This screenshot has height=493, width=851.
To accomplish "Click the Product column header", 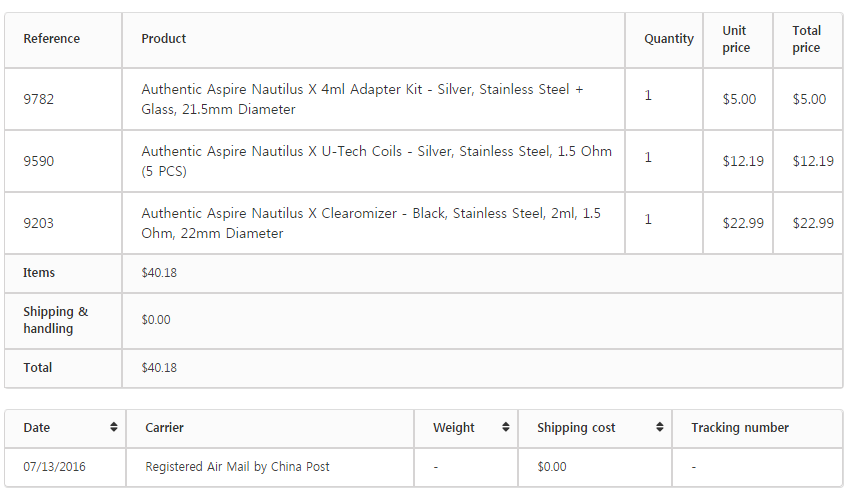I will point(164,39).
